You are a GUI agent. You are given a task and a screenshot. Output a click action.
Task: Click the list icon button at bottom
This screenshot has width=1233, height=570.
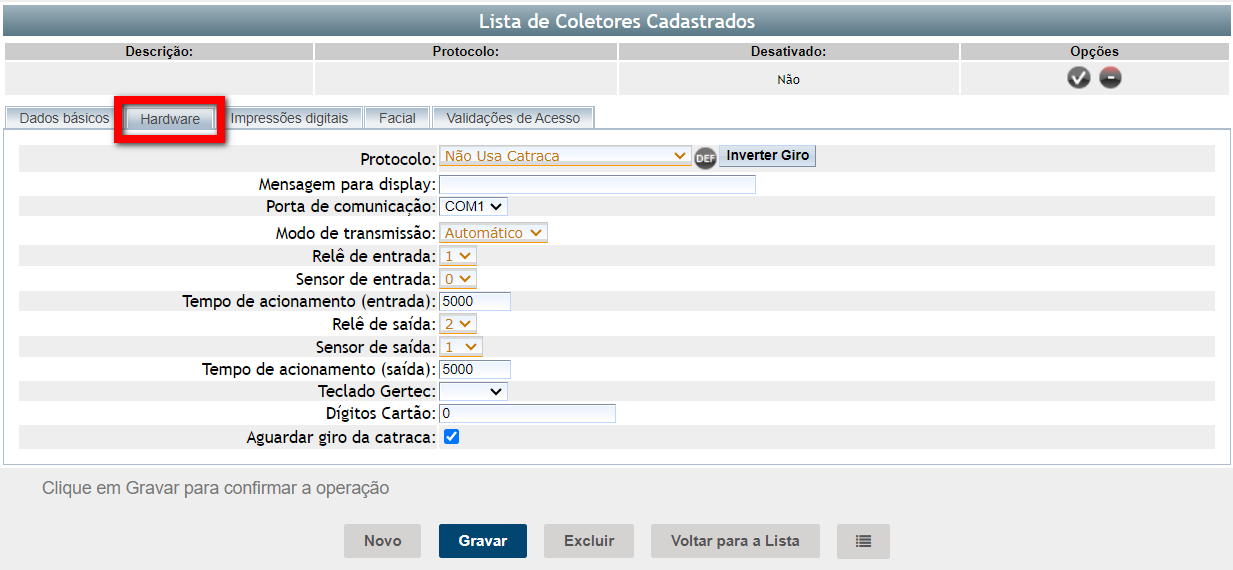click(863, 541)
